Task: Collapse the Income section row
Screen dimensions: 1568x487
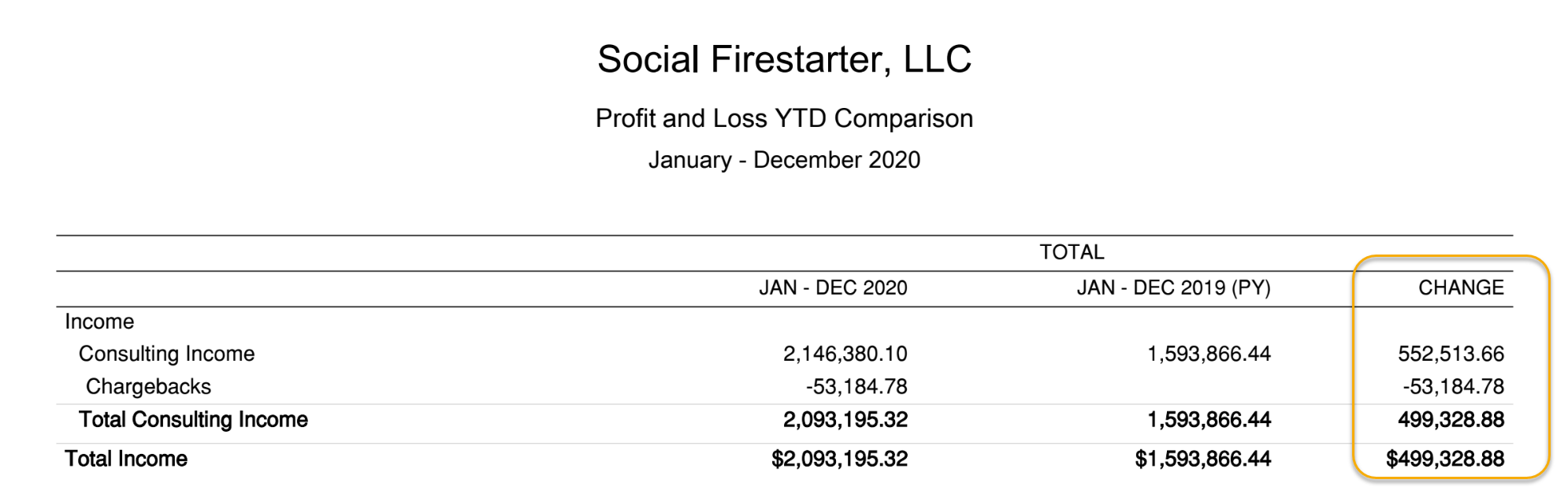Action: point(99,322)
